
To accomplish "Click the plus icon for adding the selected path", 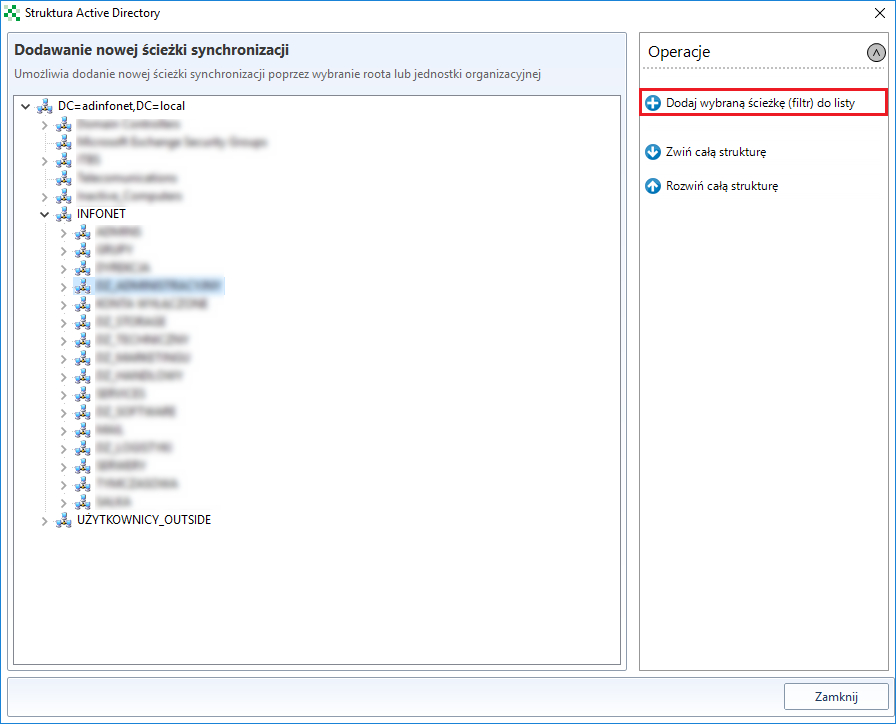I will pos(653,103).
